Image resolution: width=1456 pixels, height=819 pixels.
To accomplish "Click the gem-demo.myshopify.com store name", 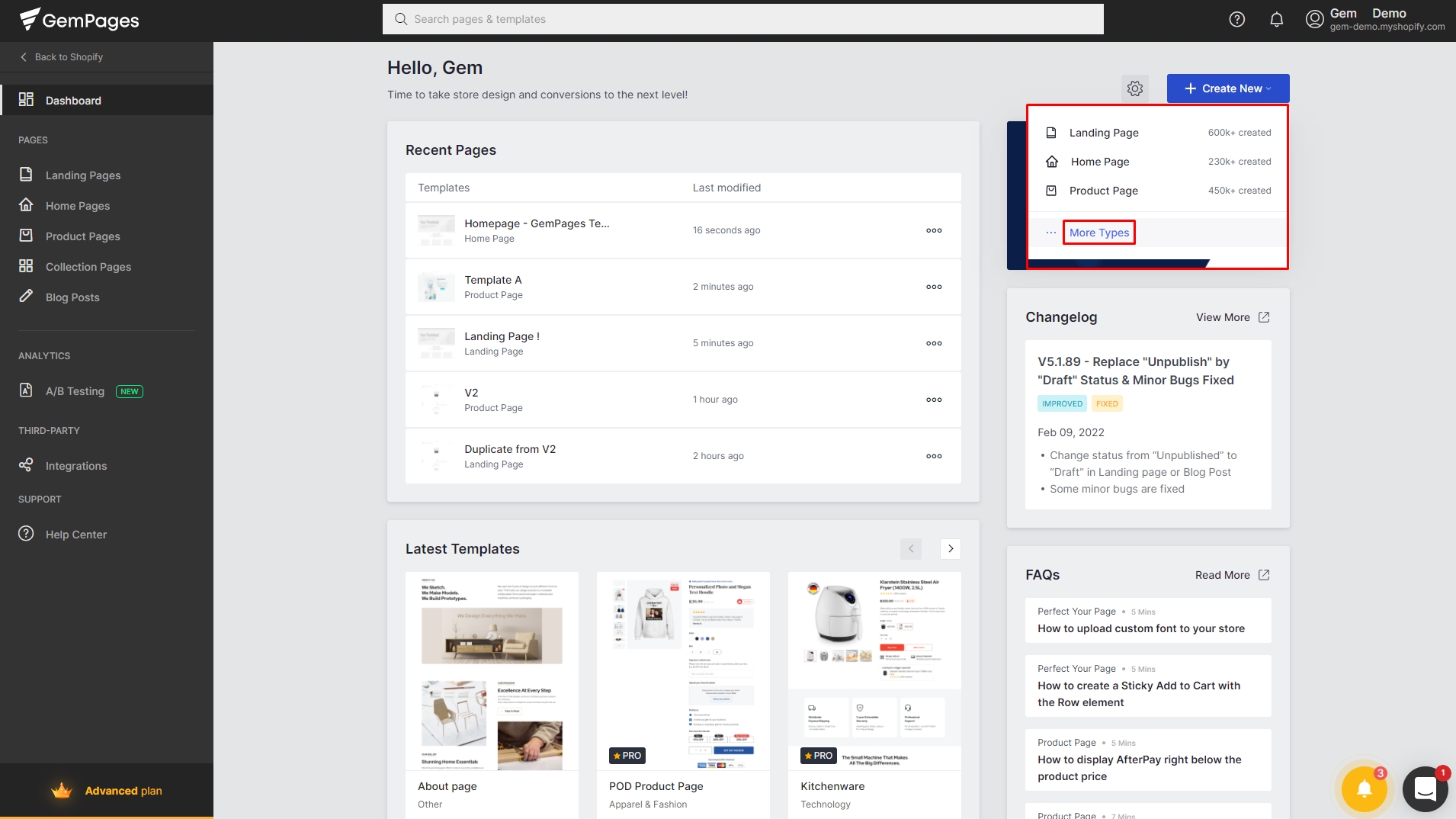I will 1387,27.
